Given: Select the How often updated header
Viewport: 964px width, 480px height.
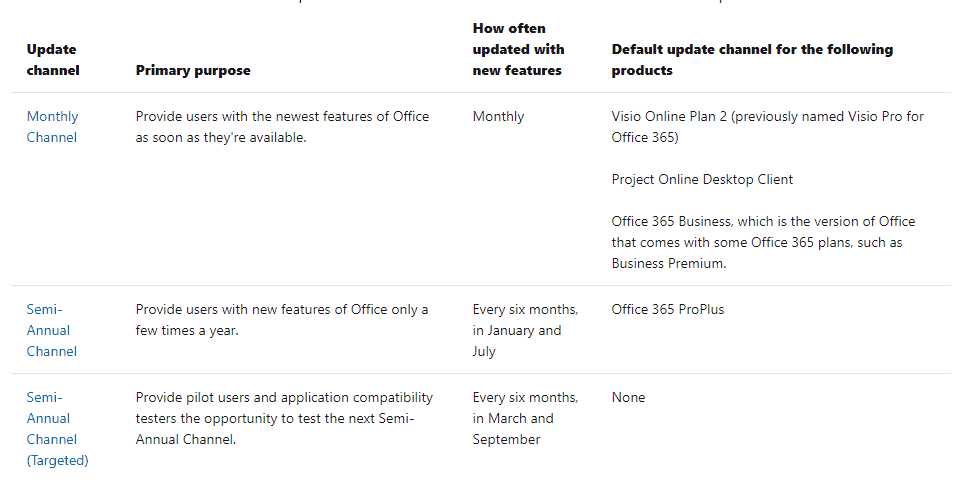Looking at the screenshot, I should [x=518, y=50].
